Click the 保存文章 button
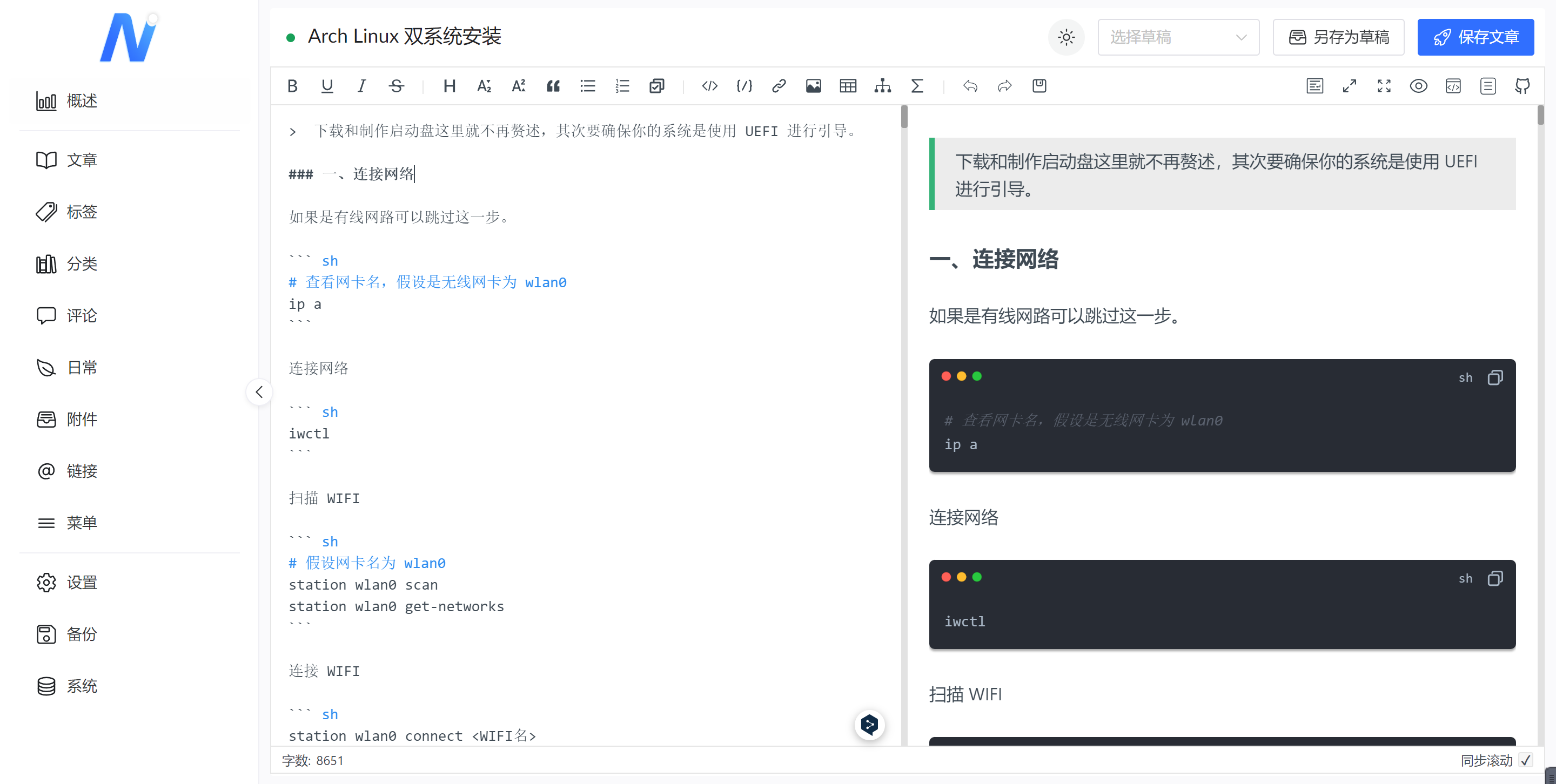The width and height of the screenshot is (1556, 784). click(x=1475, y=37)
